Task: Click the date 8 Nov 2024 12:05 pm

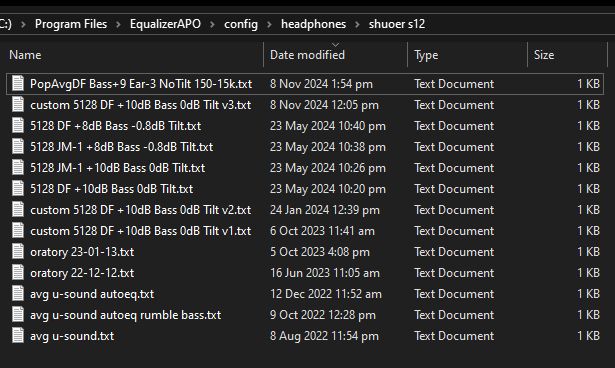Action: tap(324, 105)
